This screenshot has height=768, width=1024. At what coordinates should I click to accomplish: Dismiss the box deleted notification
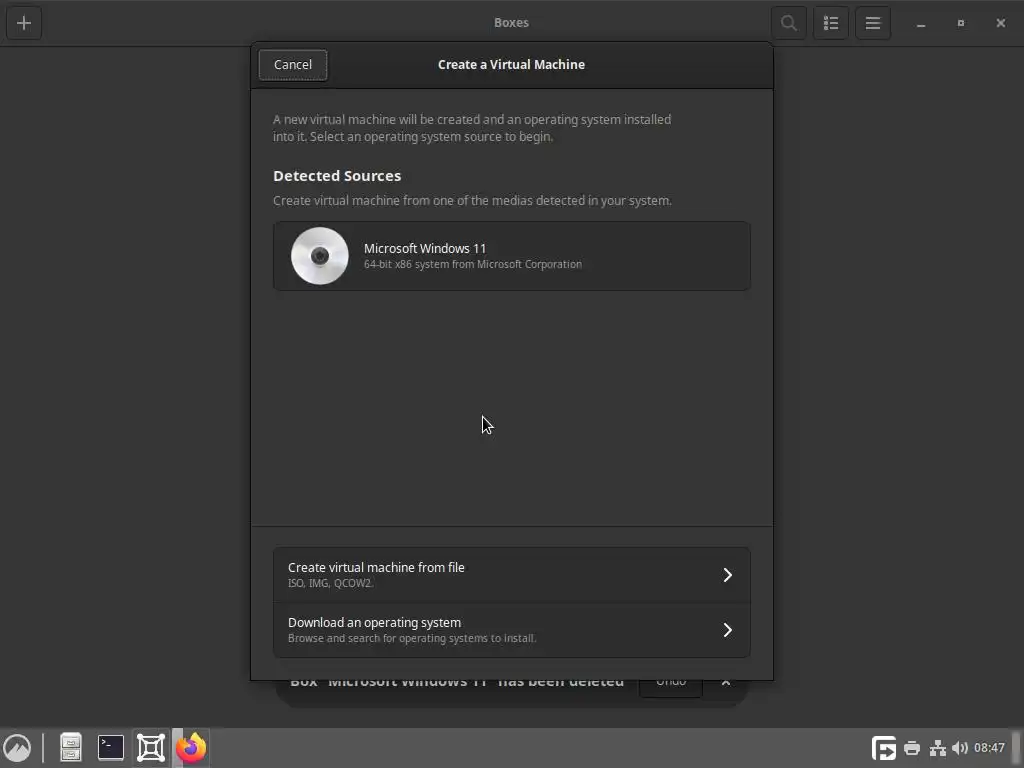click(x=726, y=682)
